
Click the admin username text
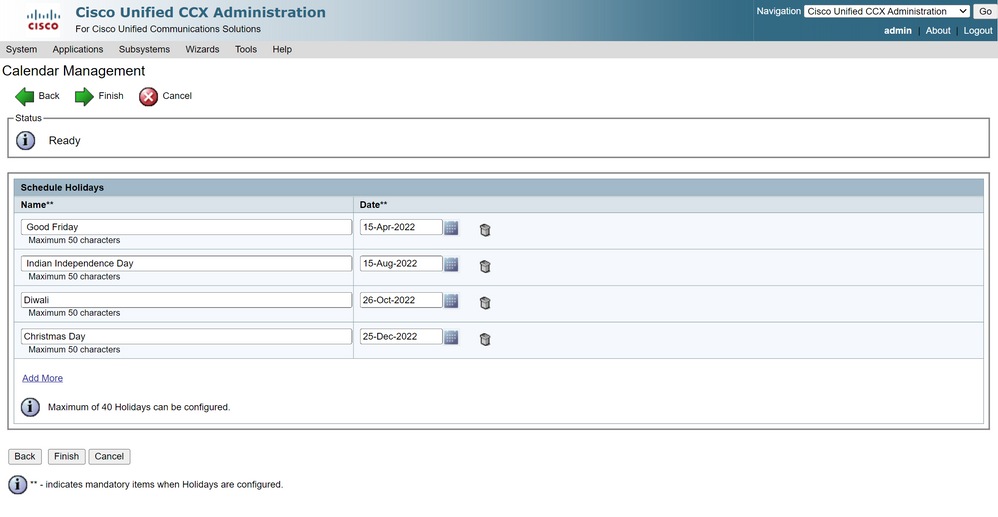click(897, 31)
